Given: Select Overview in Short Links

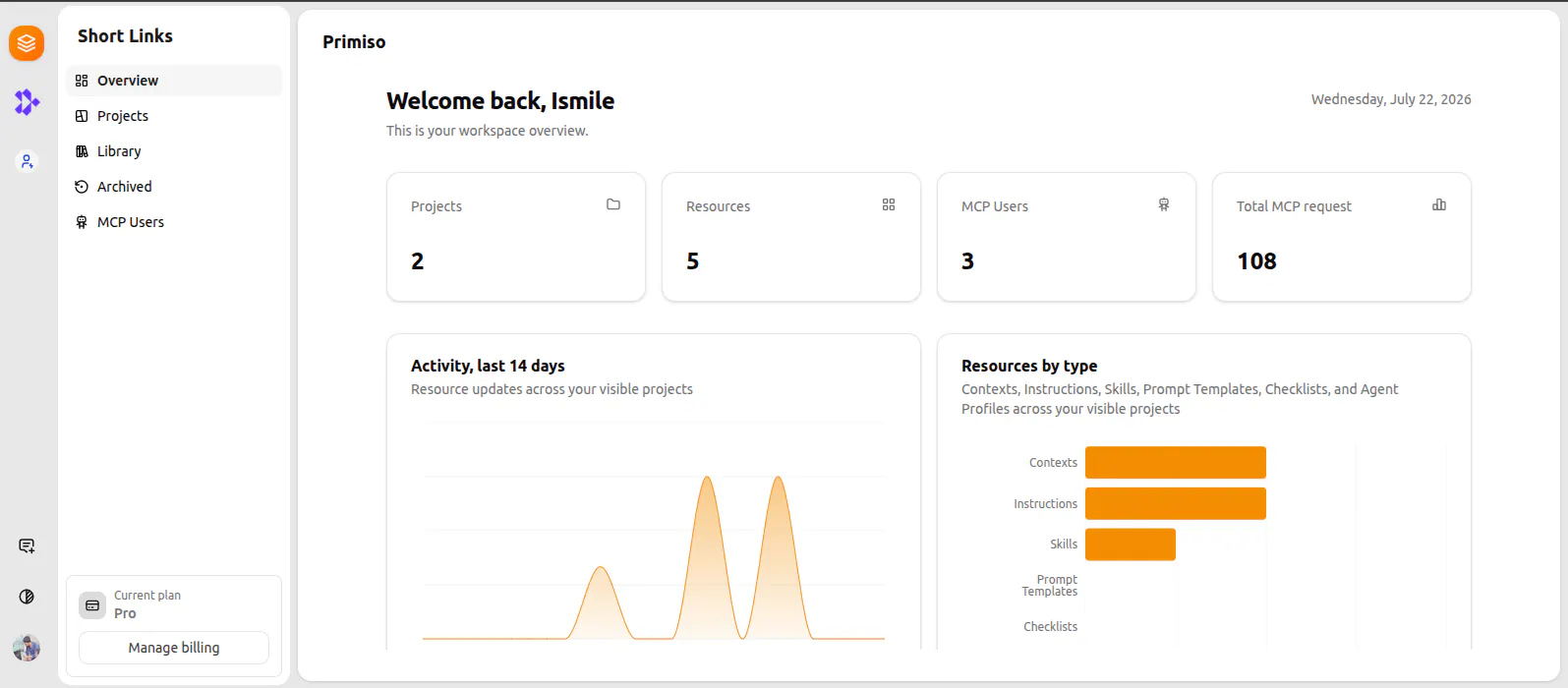Looking at the screenshot, I should (174, 81).
